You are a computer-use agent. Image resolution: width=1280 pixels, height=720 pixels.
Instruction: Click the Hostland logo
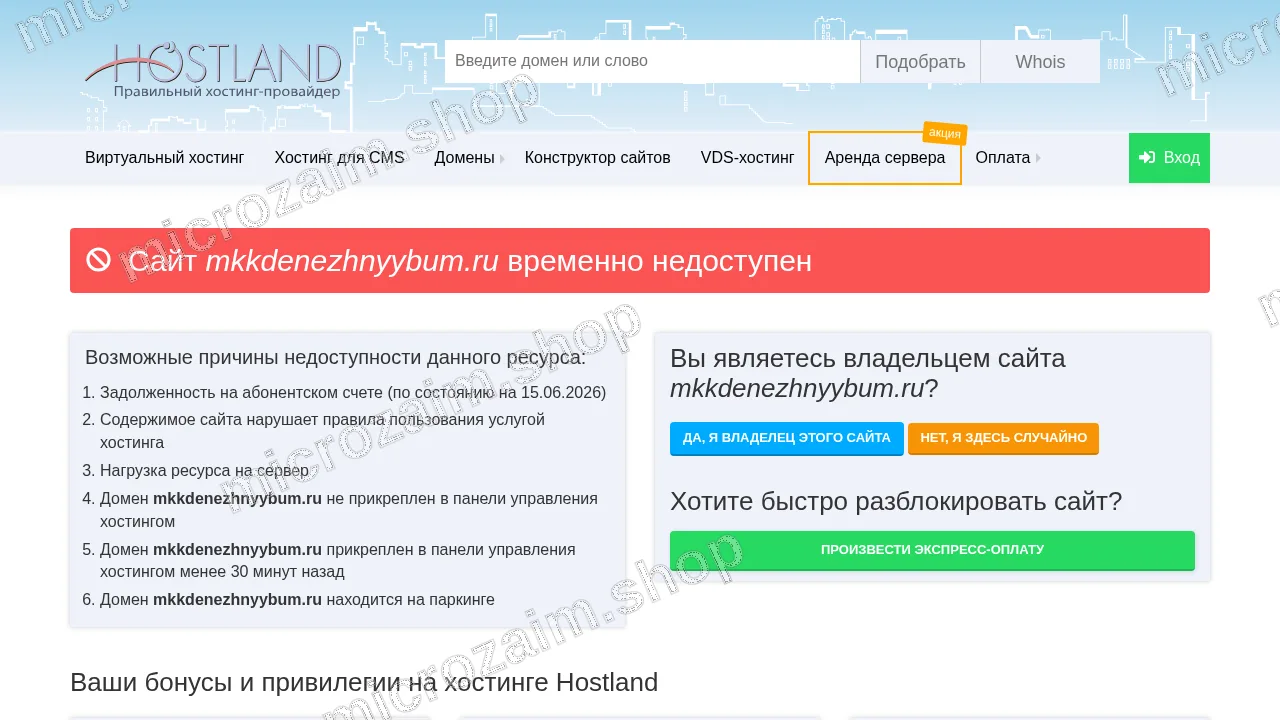click(213, 69)
